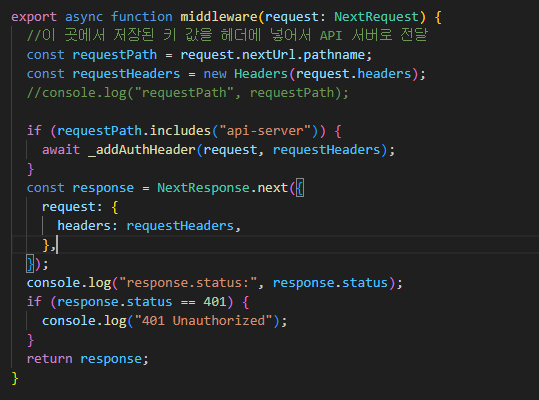The height and width of the screenshot is (400, 539).
Task: Click "NextResponse" in the response declaration
Action: tap(204, 188)
